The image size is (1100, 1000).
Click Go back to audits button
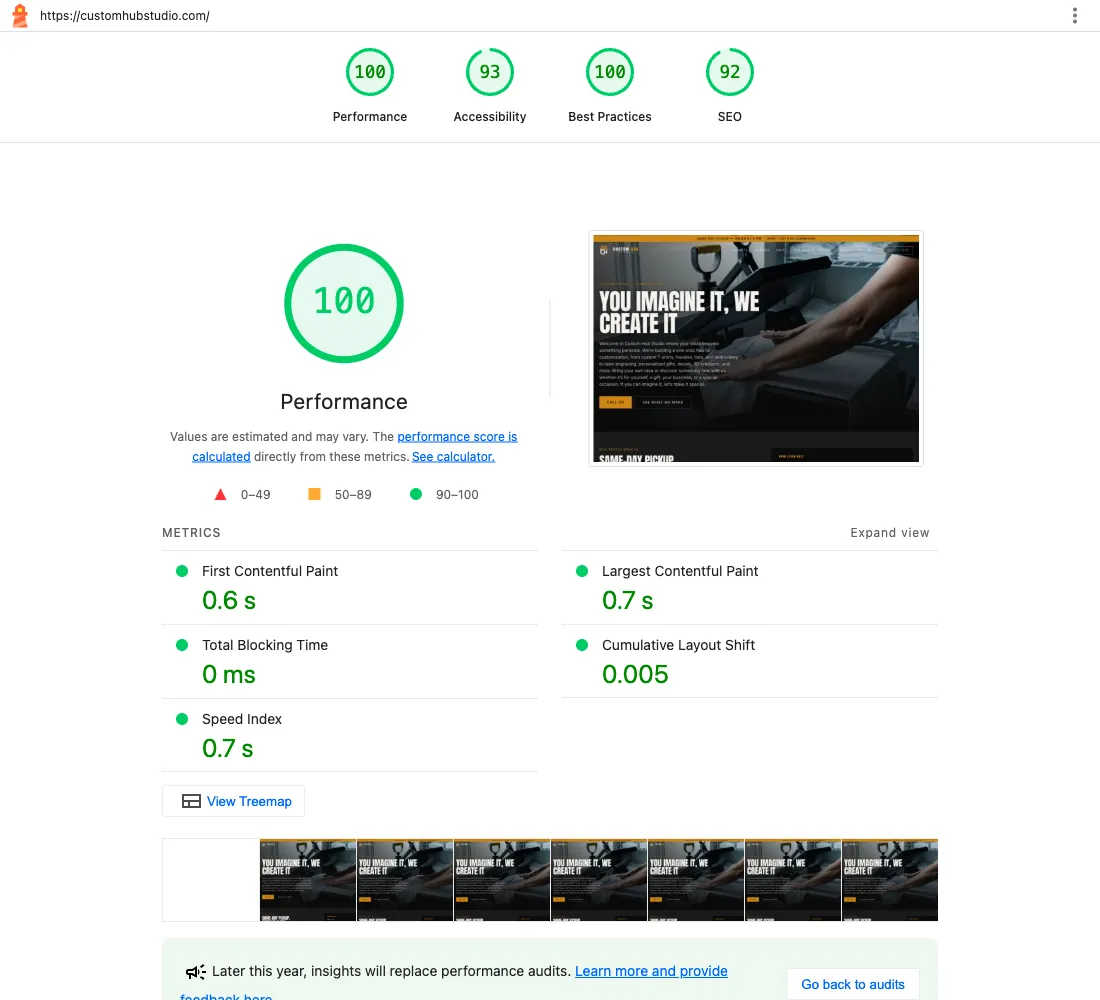click(x=853, y=985)
